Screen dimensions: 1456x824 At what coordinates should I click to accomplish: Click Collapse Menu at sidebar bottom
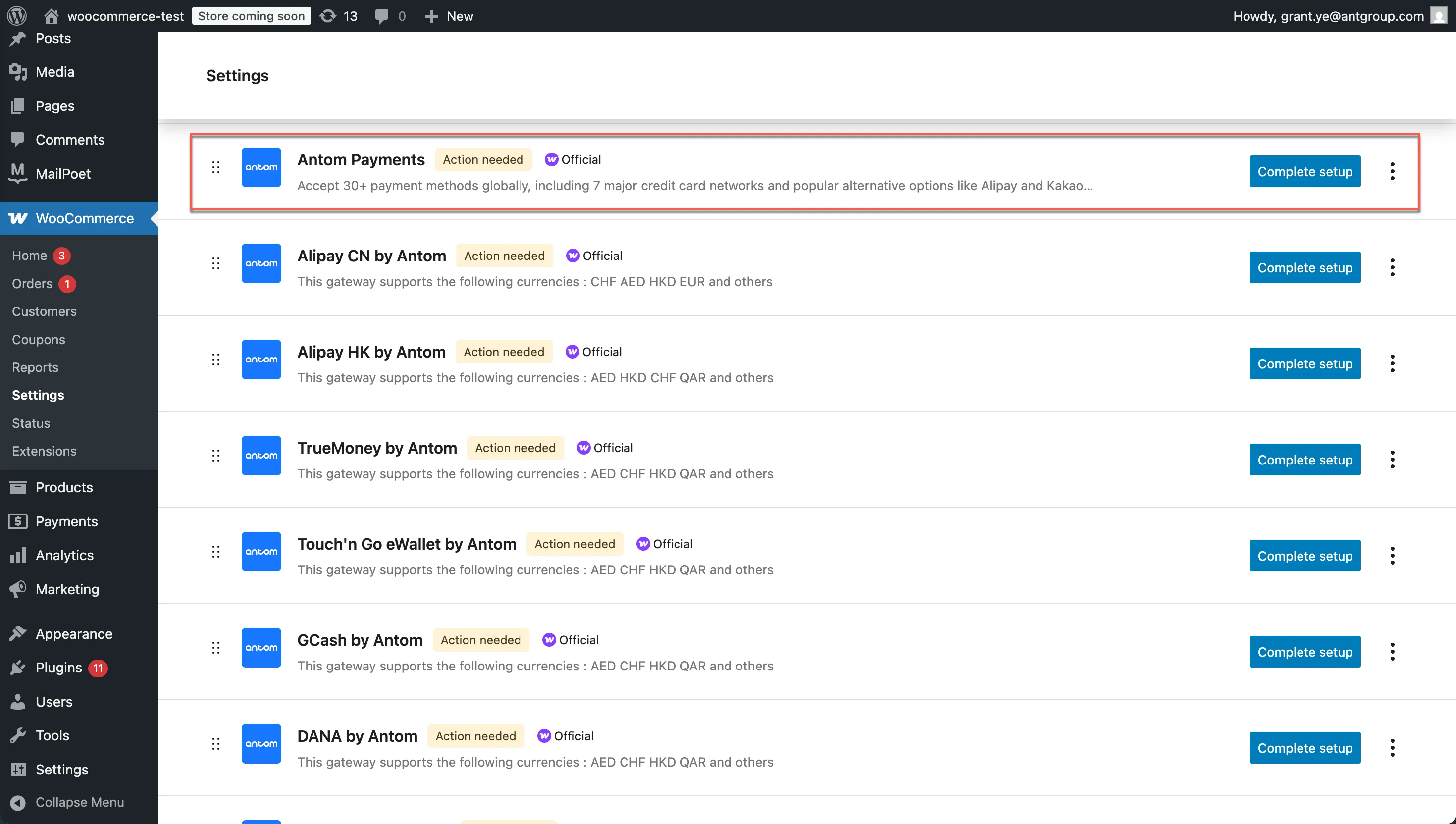79,803
